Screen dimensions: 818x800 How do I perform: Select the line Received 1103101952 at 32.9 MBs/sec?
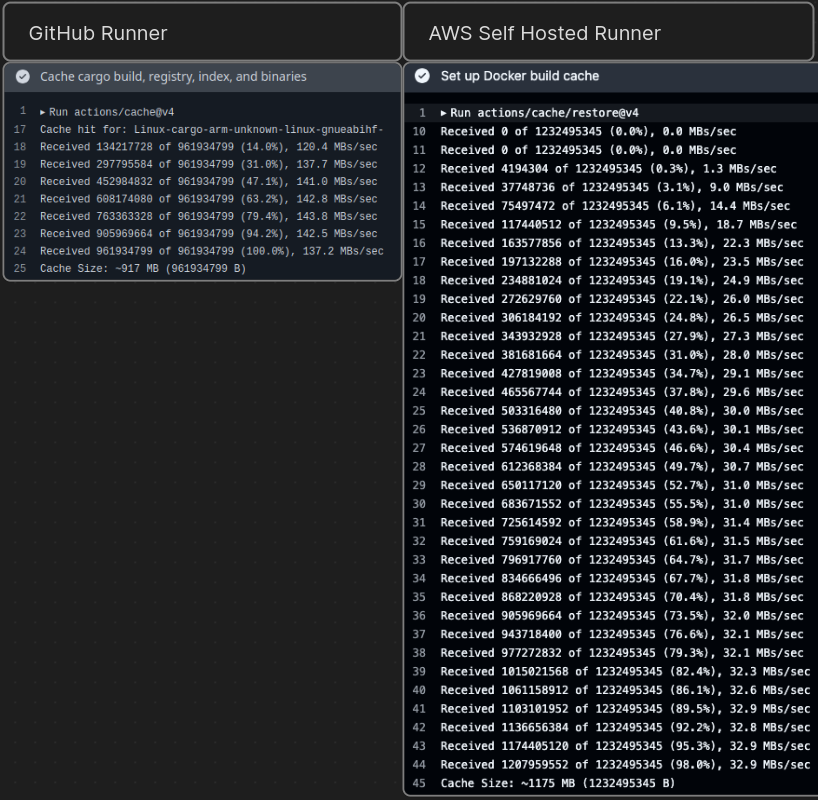(625, 709)
